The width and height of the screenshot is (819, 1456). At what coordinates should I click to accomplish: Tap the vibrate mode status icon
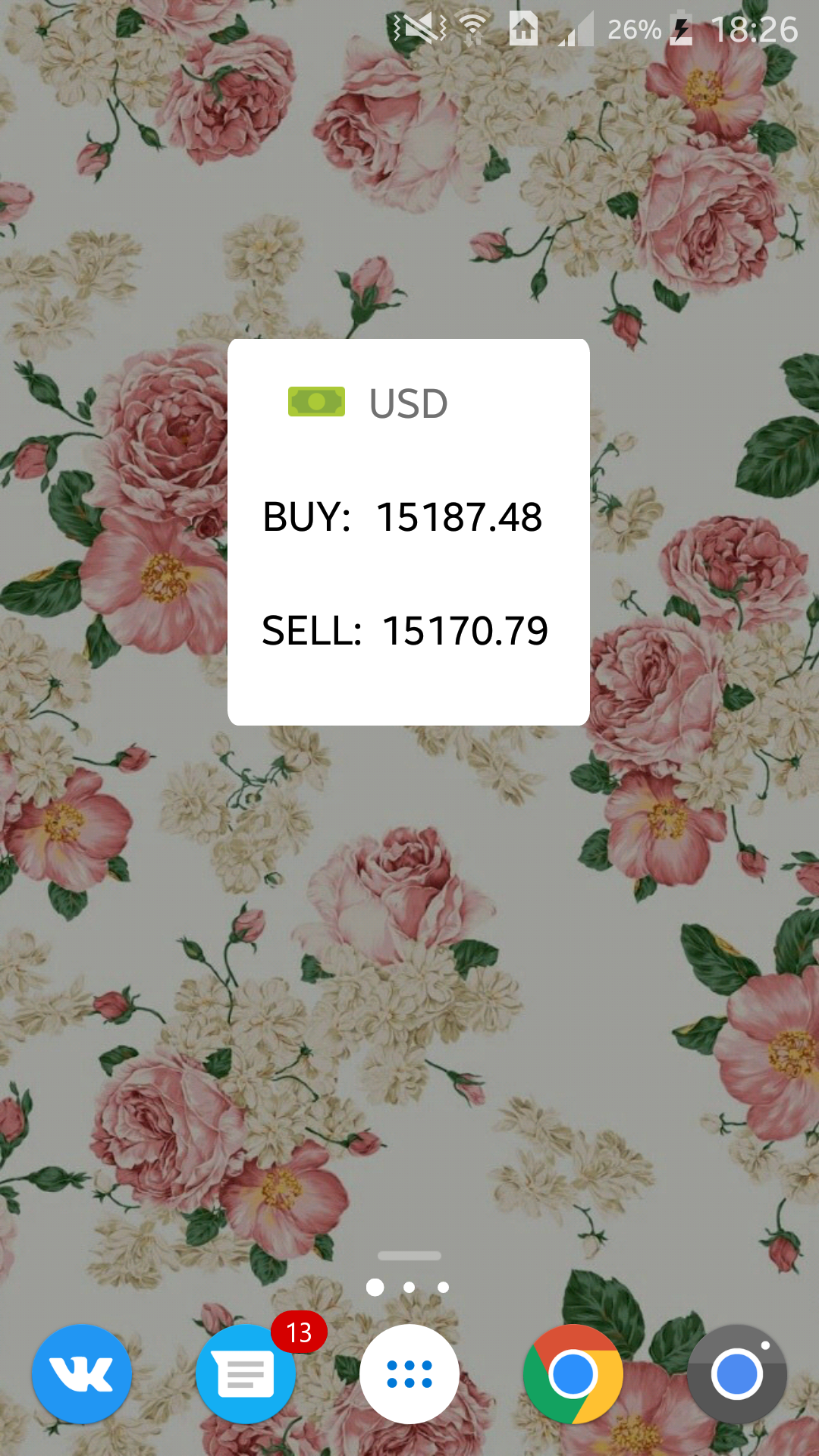(419, 29)
